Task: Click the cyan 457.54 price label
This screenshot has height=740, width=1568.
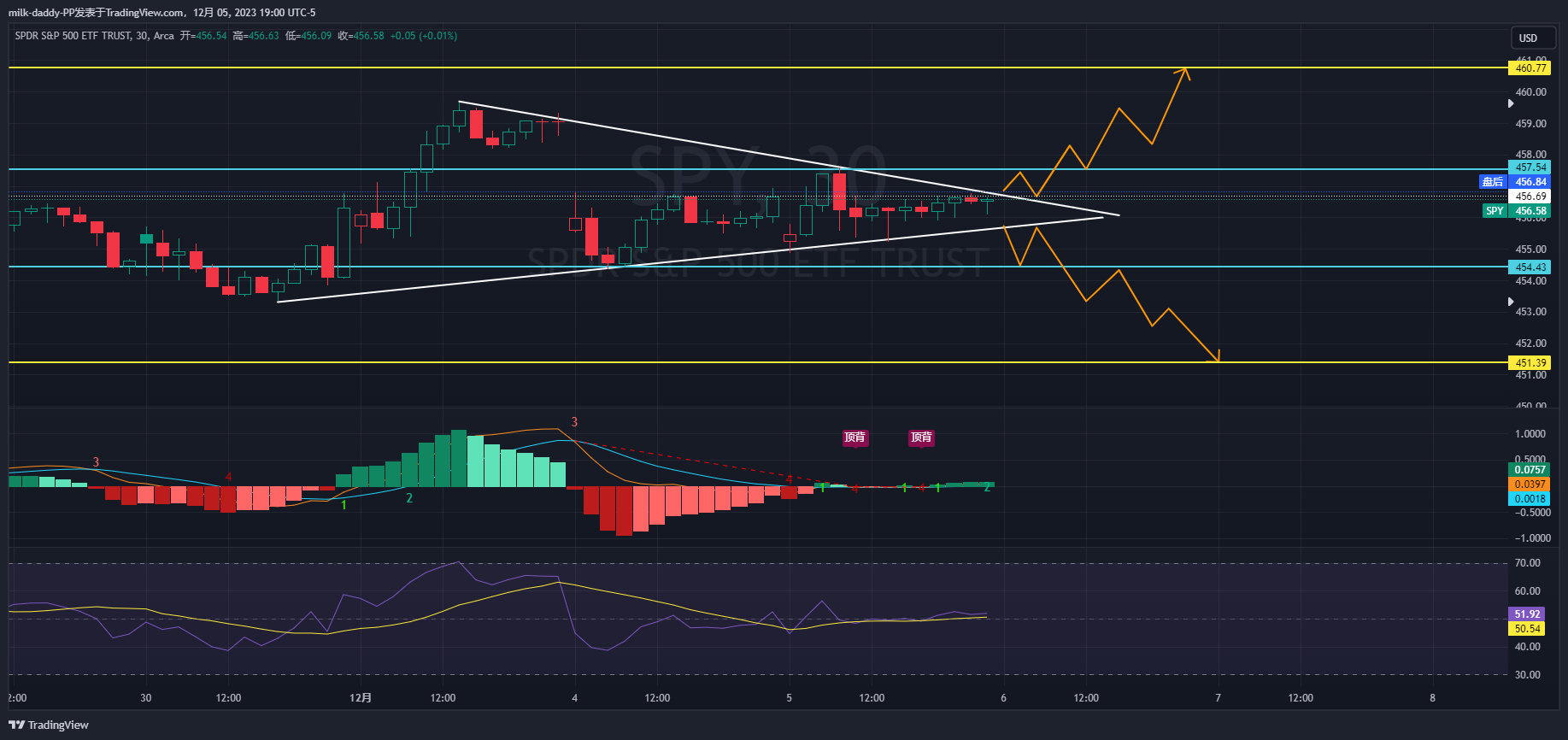Action: tap(1530, 167)
